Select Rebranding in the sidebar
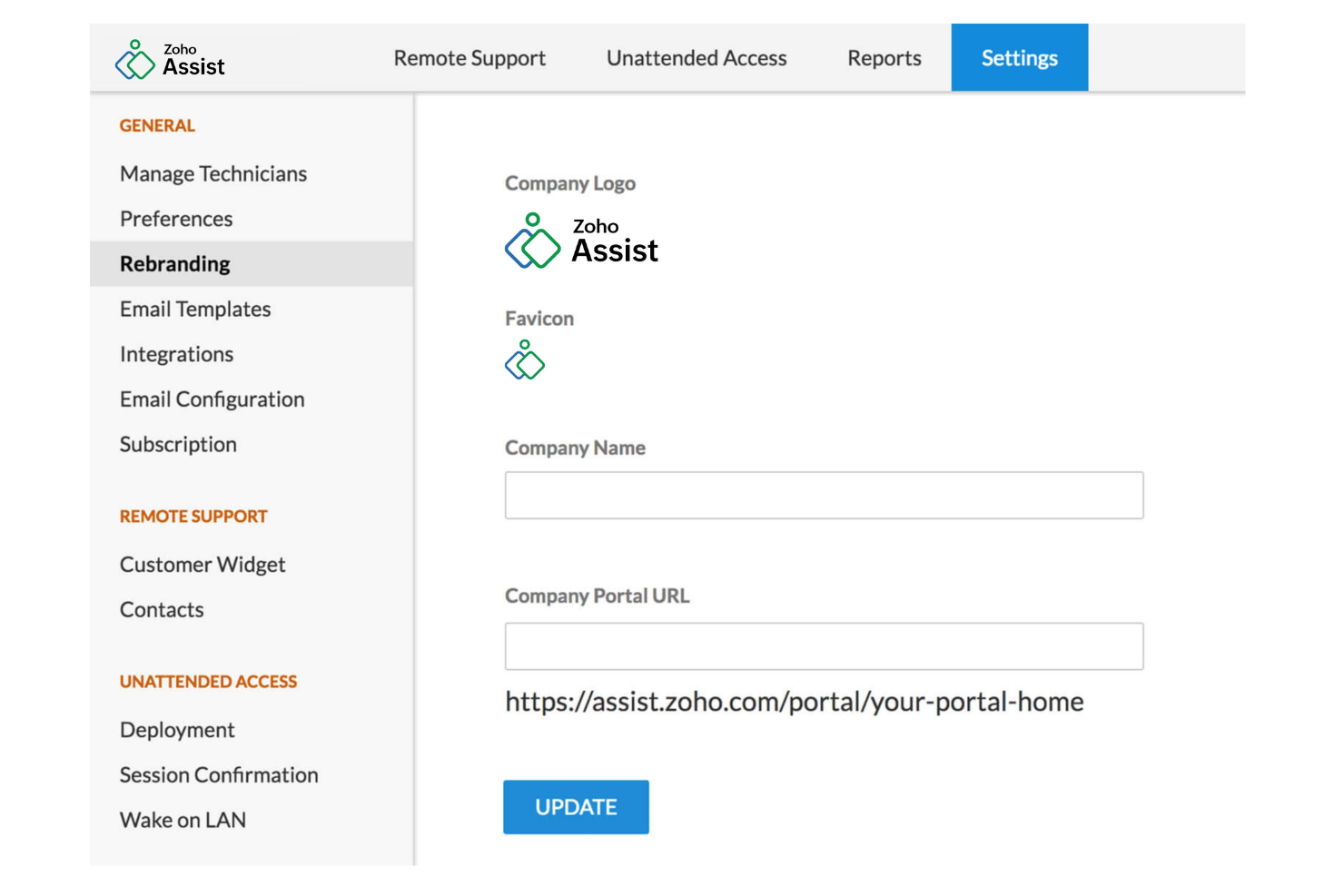 click(252, 264)
